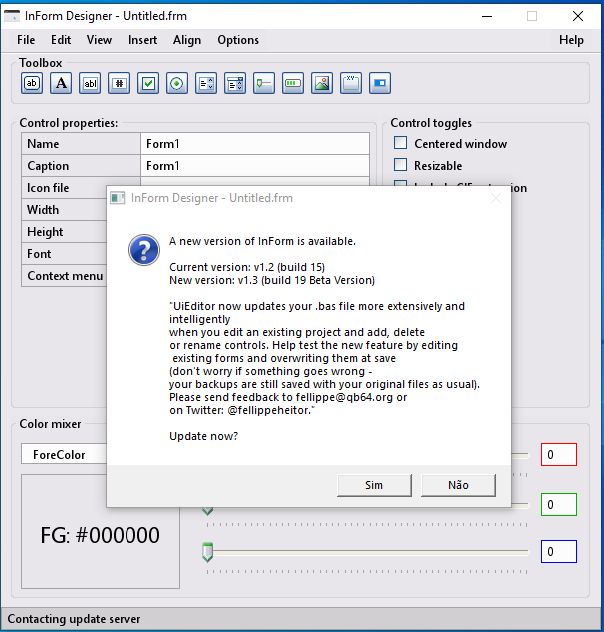Viewport: 604px width, 632px height.
Task: Toggle the Resizable checkbox
Action: [401, 164]
